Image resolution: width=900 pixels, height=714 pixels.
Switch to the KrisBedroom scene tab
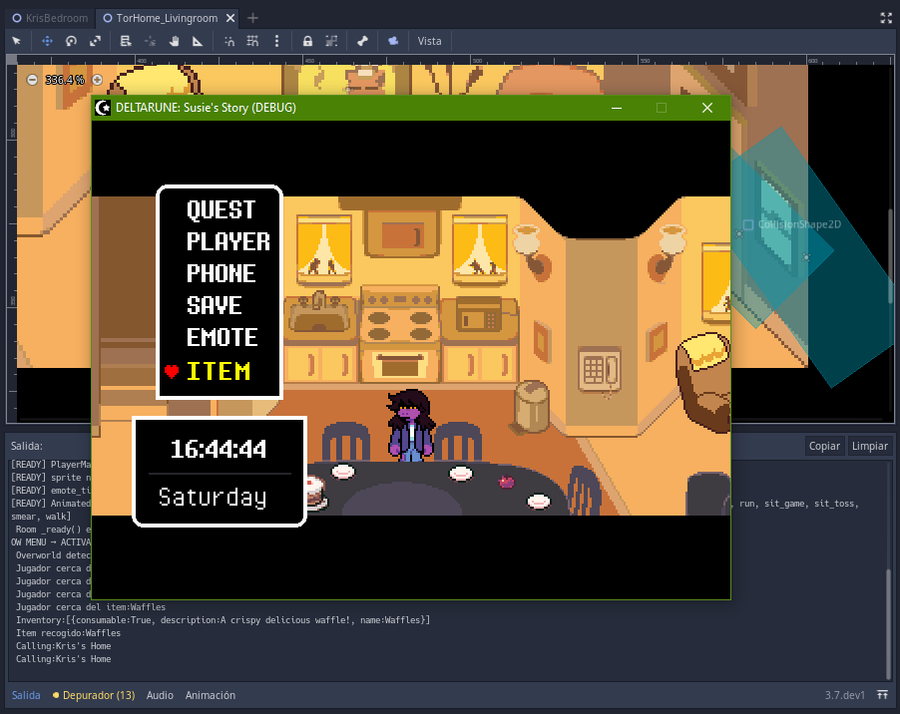pos(51,18)
